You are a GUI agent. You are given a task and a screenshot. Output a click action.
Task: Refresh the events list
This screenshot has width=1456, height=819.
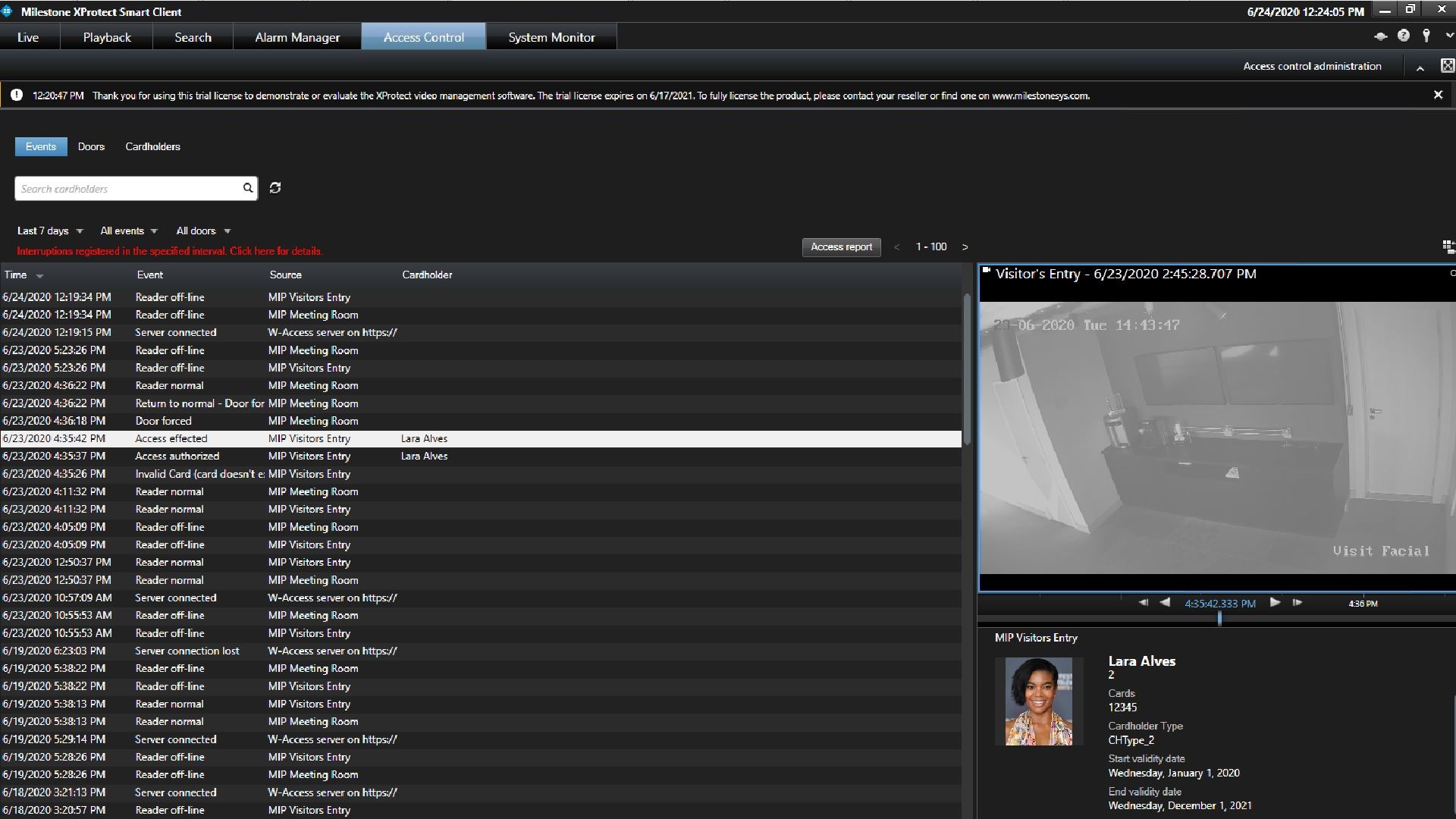[275, 187]
